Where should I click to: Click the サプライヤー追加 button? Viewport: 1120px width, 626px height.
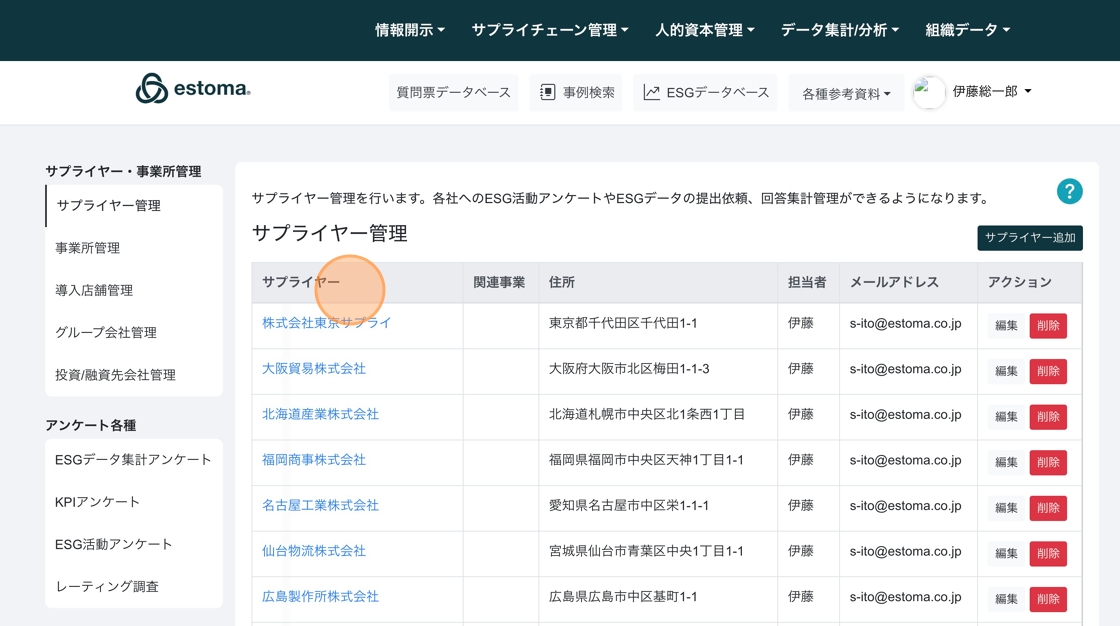pos(1030,238)
